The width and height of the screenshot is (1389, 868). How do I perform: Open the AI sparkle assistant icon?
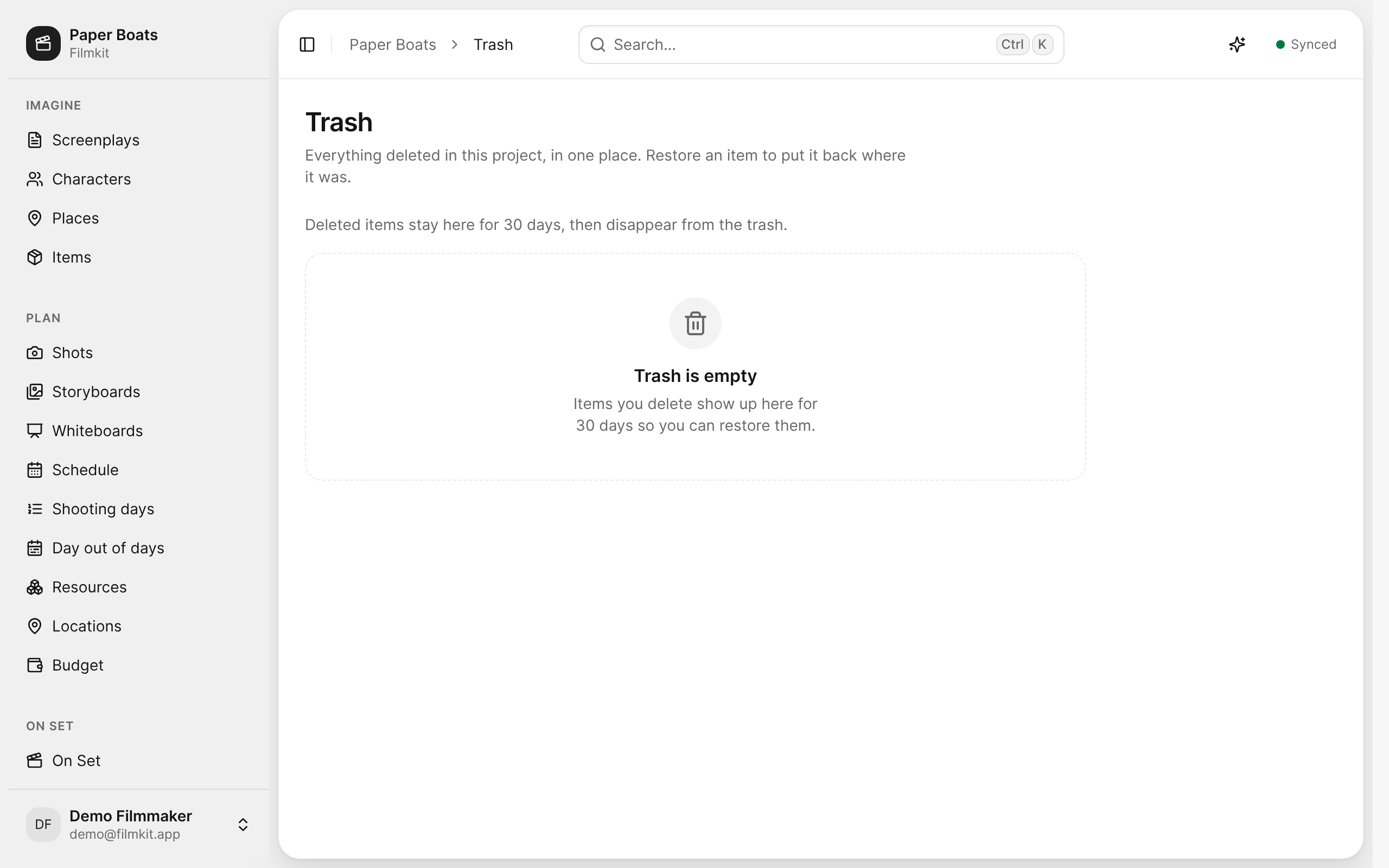1237,44
